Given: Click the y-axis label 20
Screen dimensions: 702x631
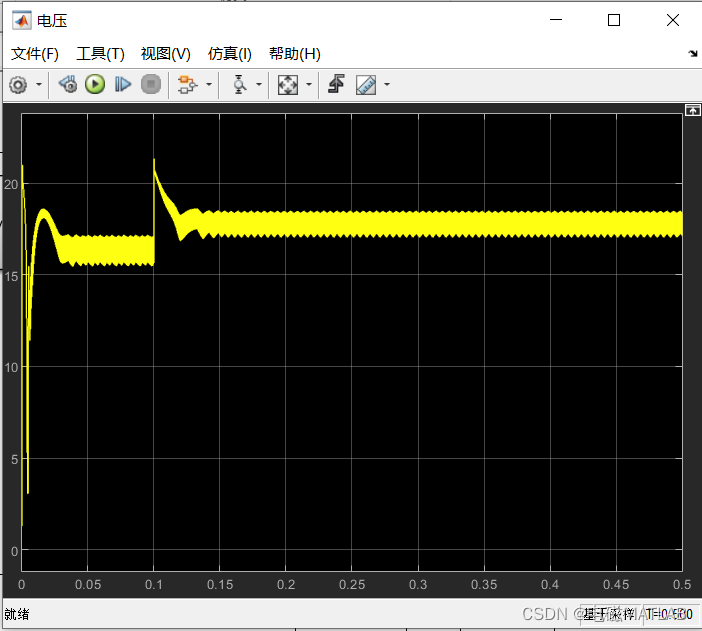Looking at the screenshot, I should tap(11, 185).
